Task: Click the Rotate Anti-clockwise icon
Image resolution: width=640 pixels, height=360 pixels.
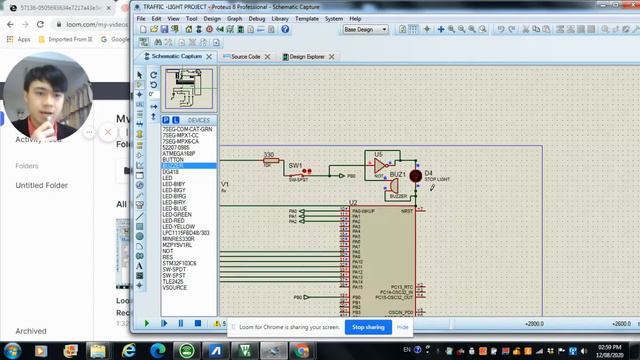Action: click(x=153, y=85)
